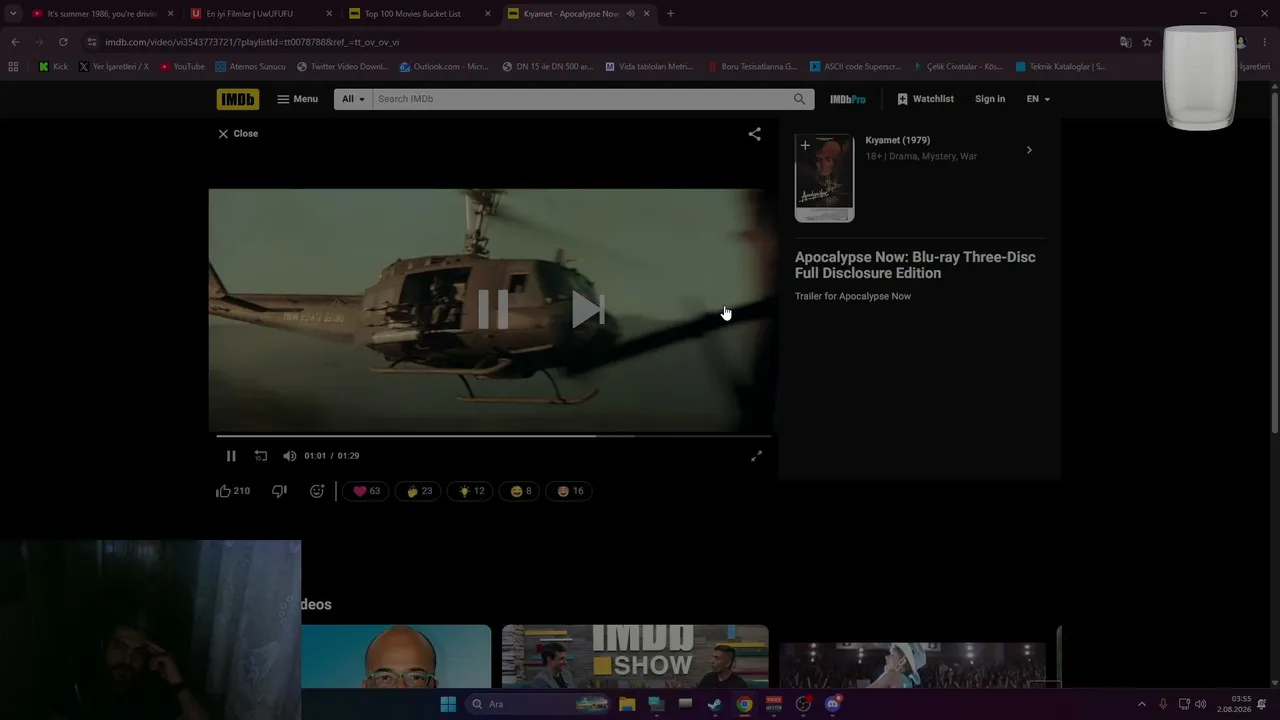Viewport: 1280px width, 720px height.
Task: Mute the trailer volume
Action: point(290,456)
